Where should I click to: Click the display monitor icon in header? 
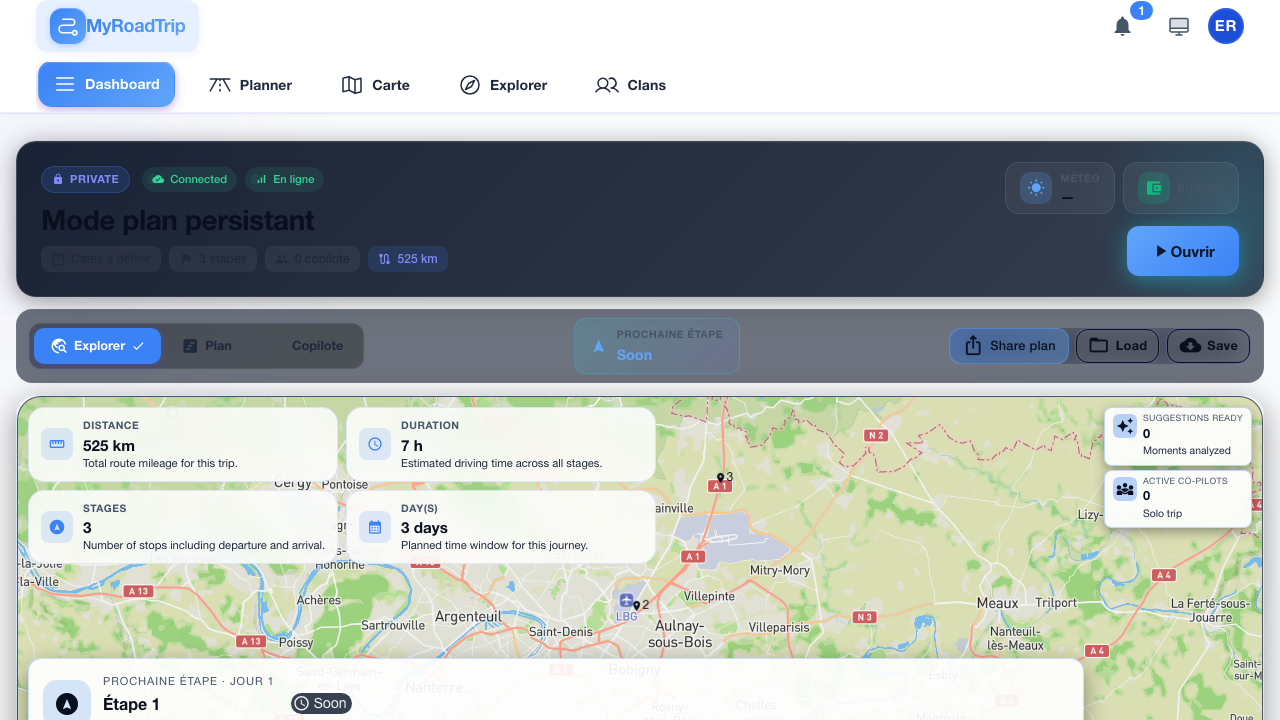click(1179, 27)
